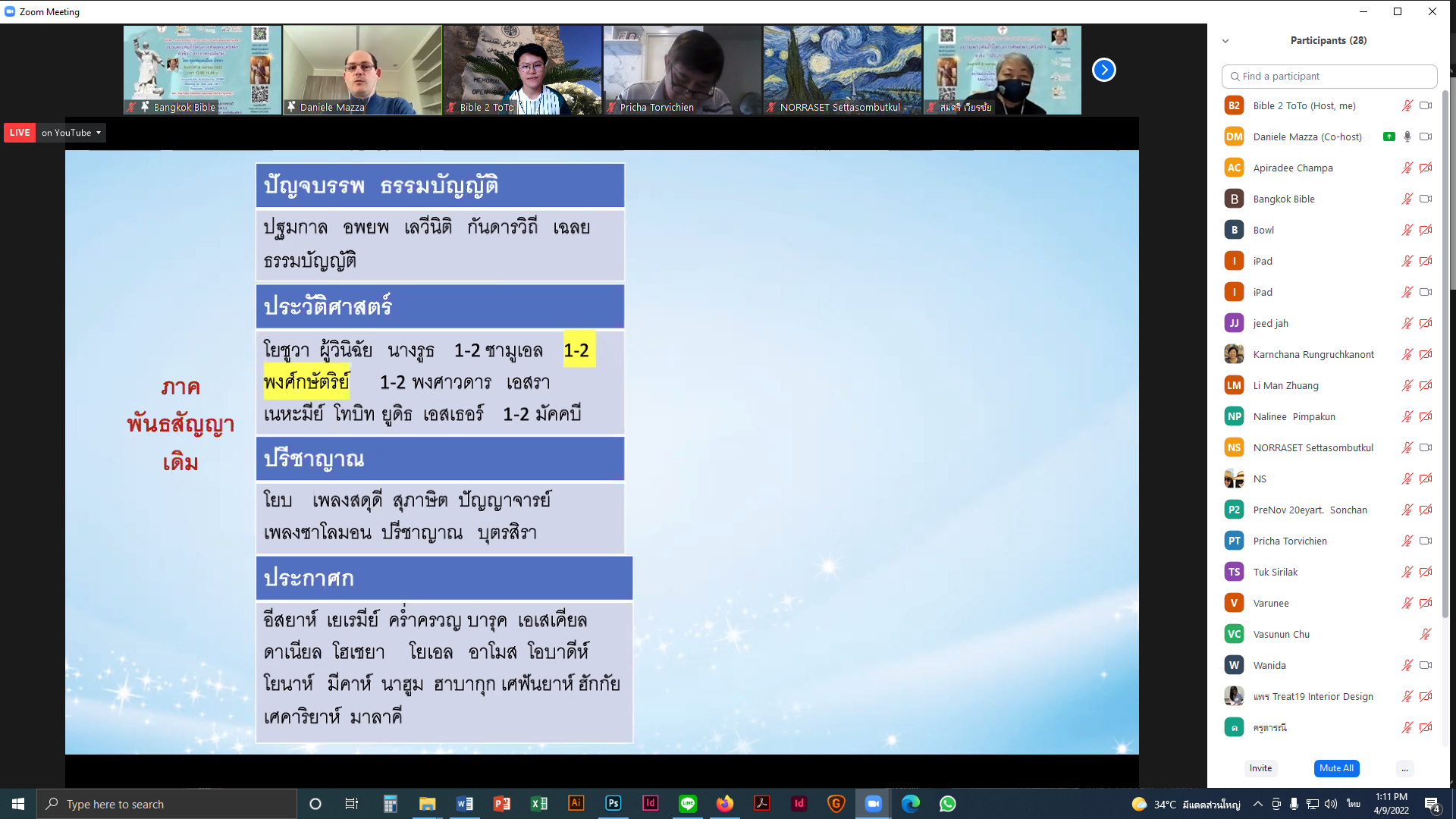Click participants list scrollbar

click(1445, 353)
